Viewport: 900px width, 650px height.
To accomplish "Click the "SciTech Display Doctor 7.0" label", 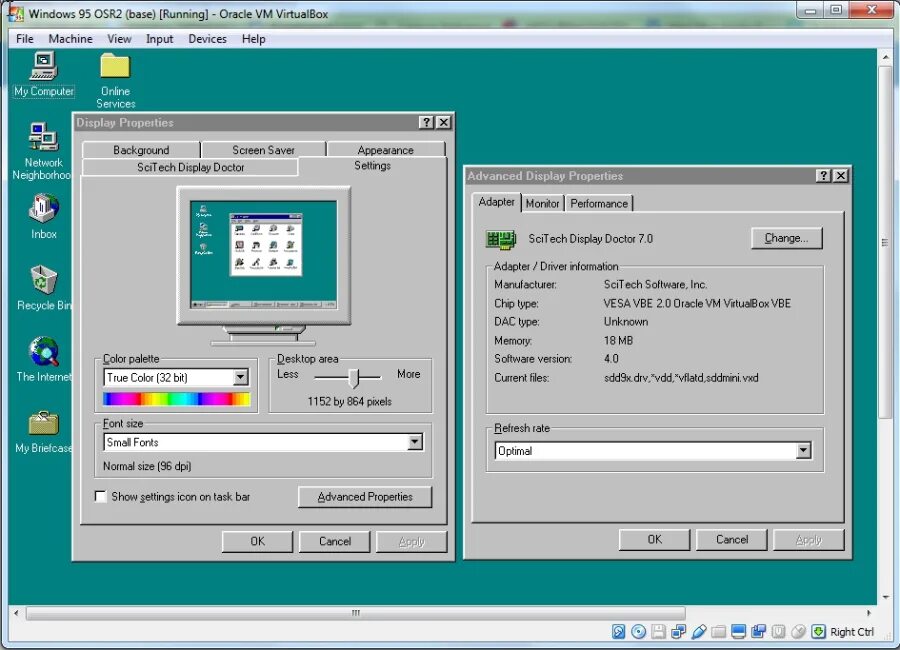I will (591, 239).
